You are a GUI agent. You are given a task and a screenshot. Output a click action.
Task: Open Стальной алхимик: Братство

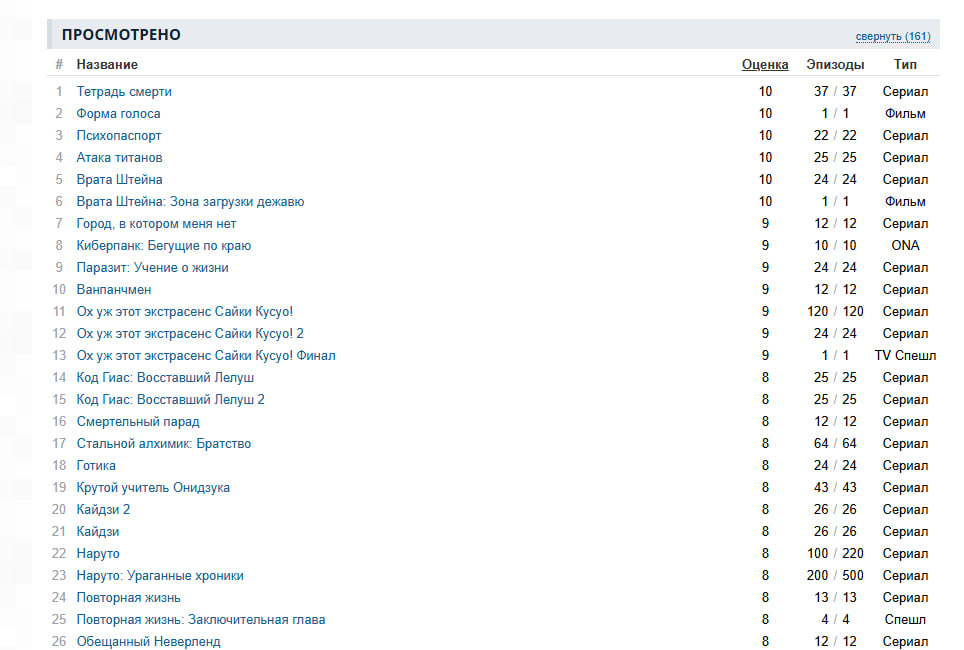pos(164,443)
